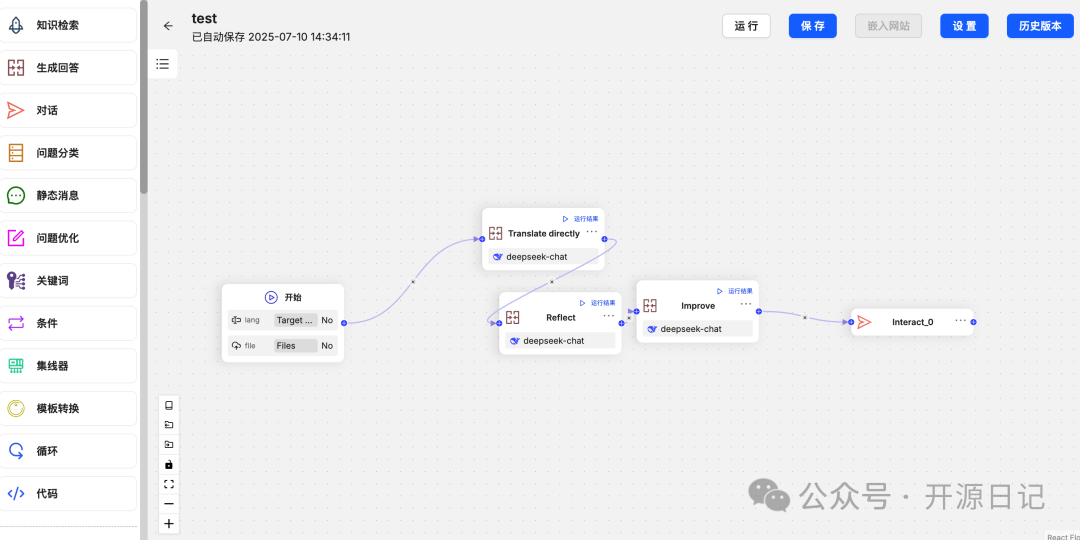Select the 问题分类 component label
The height and width of the screenshot is (540, 1080).
[x=58, y=153]
